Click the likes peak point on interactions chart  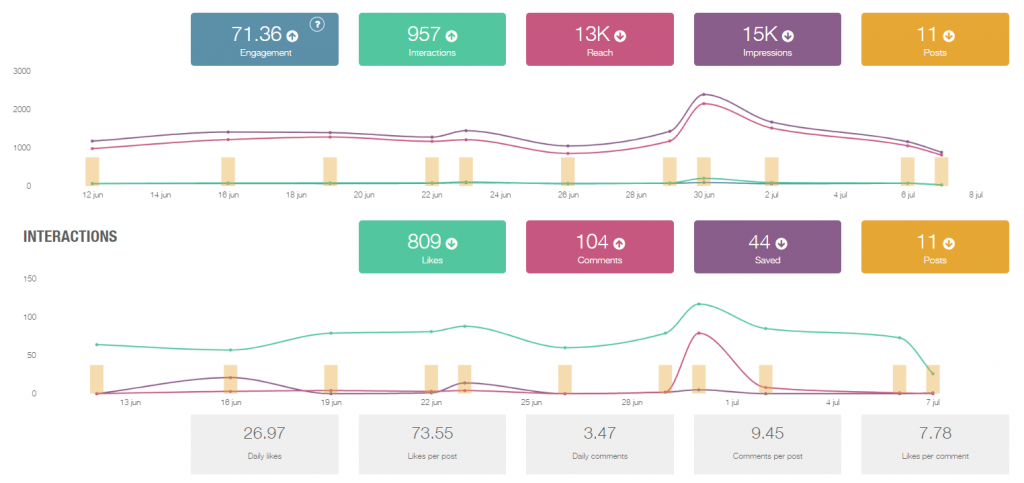coord(699,304)
